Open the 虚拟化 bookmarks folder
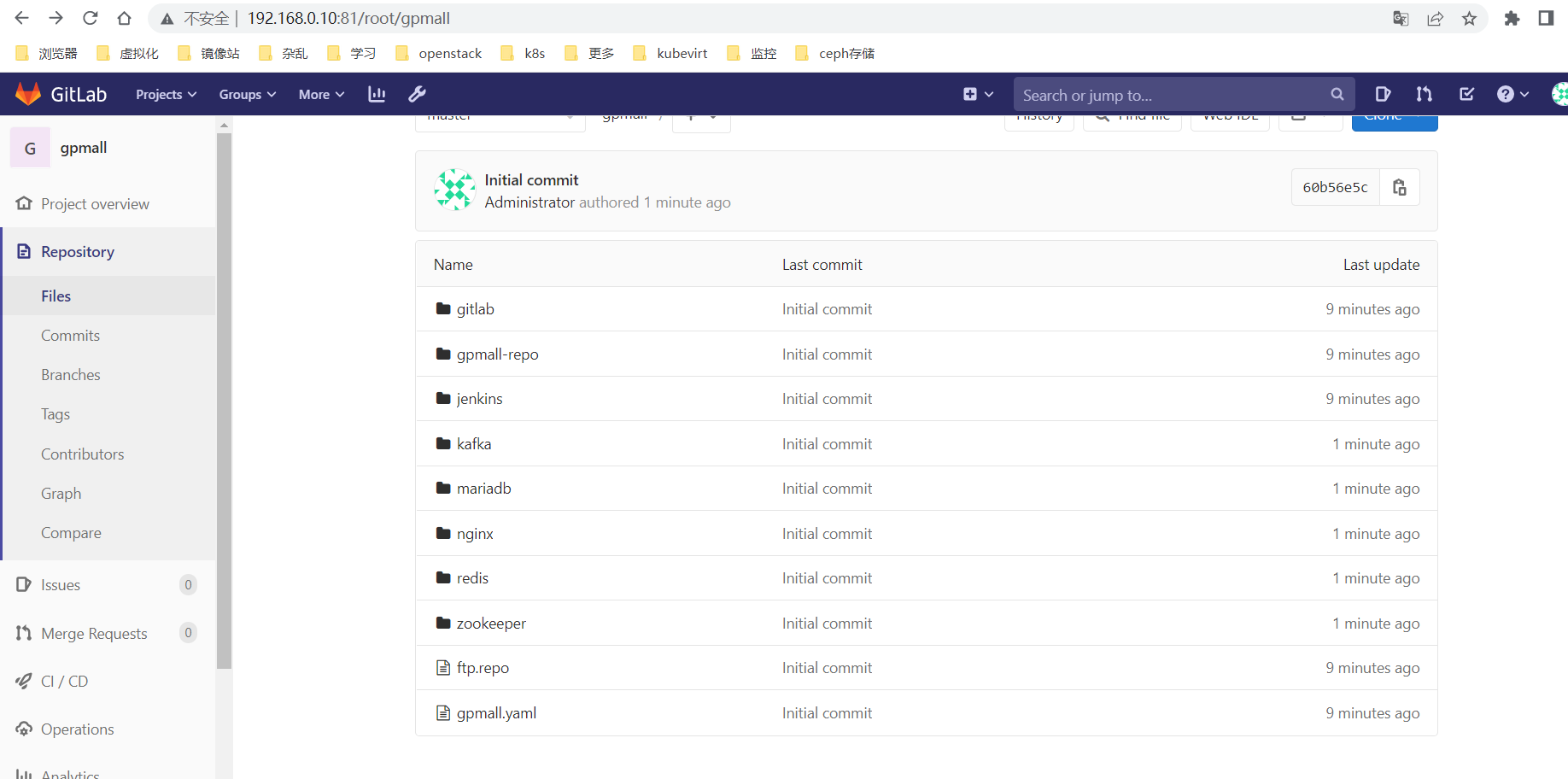1568x779 pixels. point(128,53)
